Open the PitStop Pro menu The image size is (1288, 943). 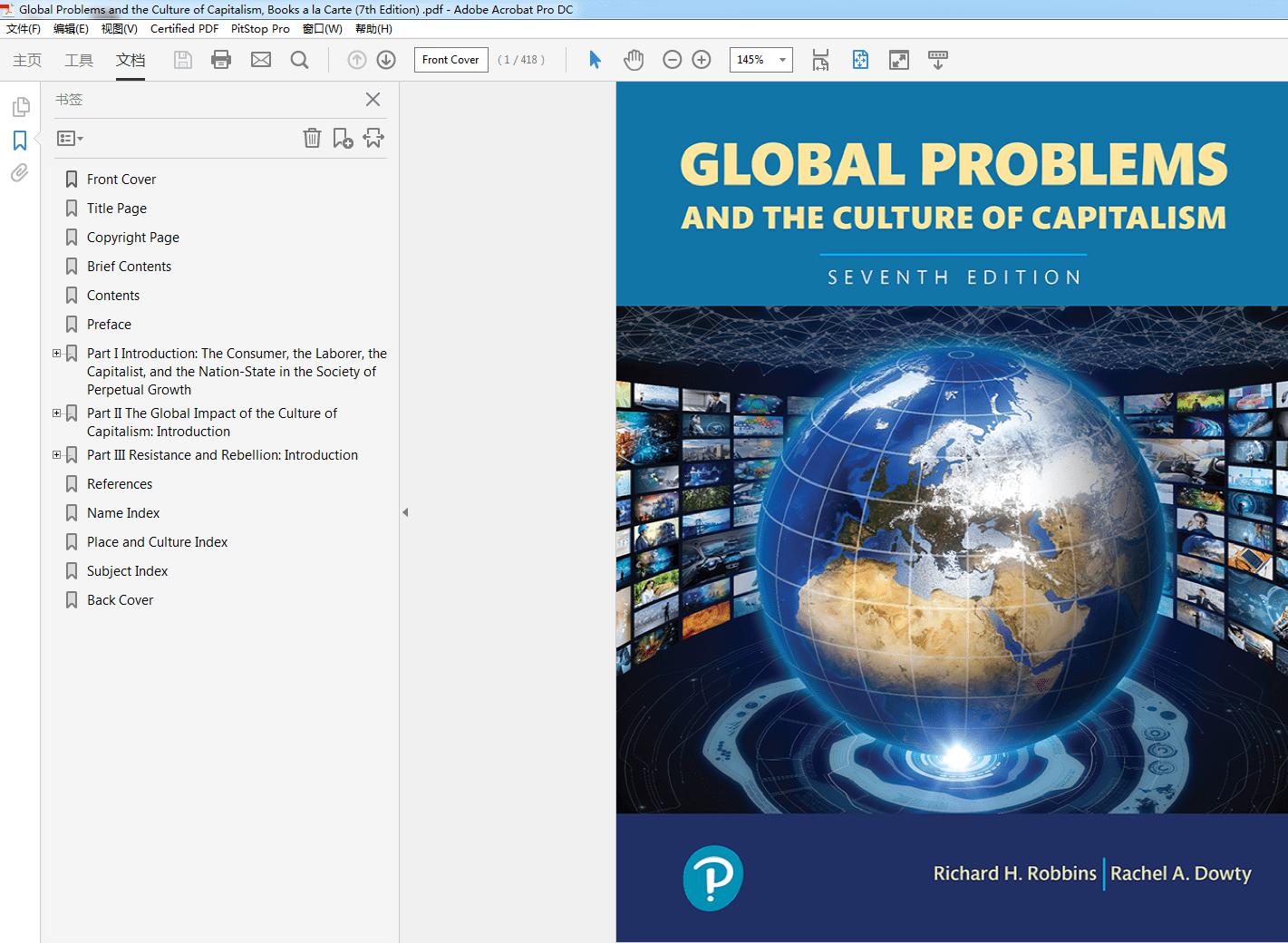pyautogui.click(x=260, y=28)
